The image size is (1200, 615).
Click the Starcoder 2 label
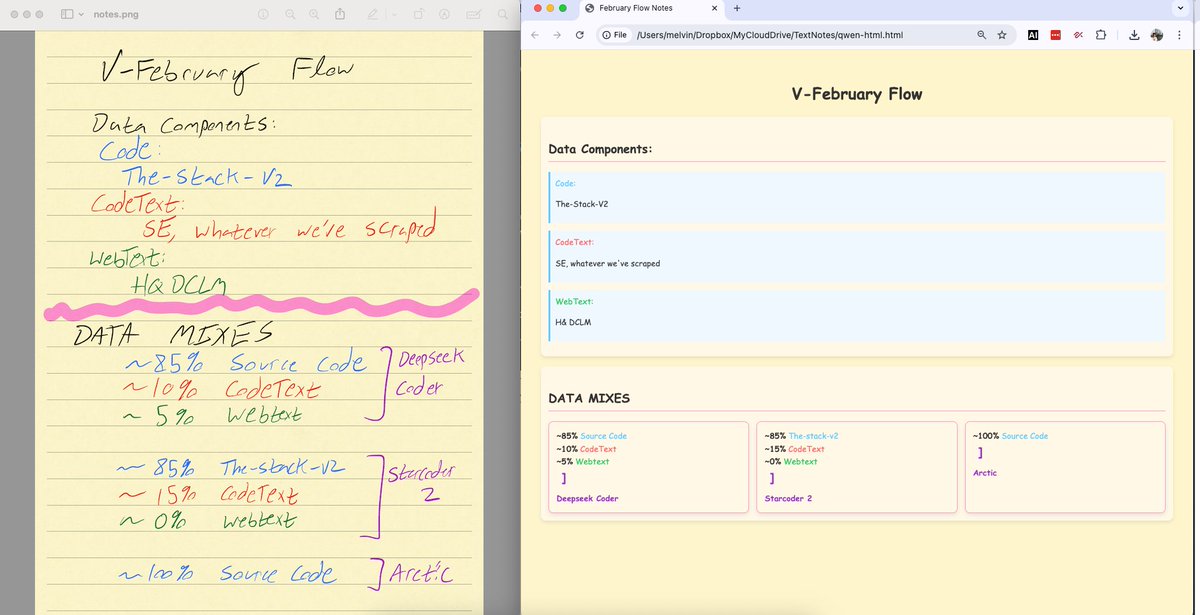[788, 498]
